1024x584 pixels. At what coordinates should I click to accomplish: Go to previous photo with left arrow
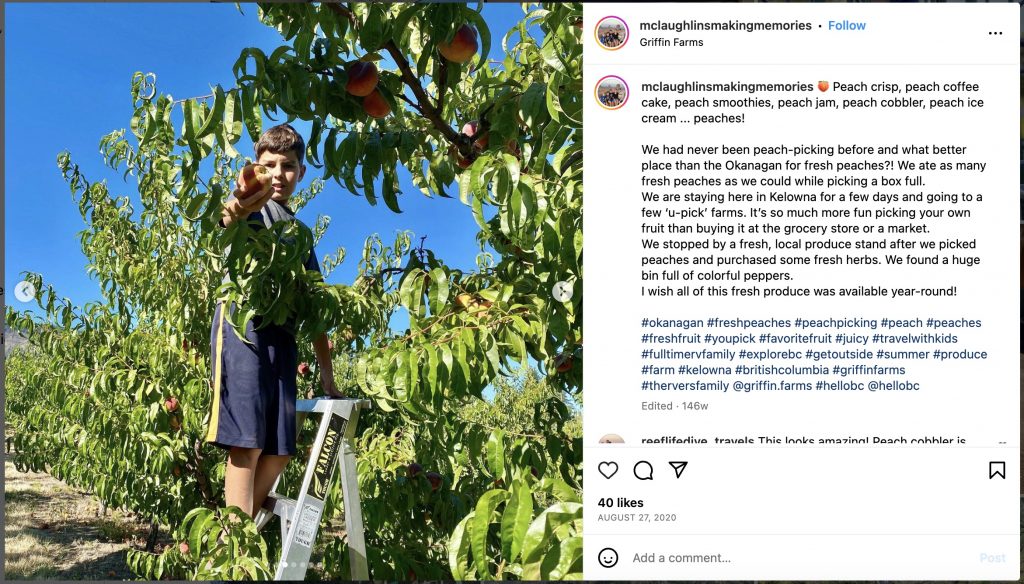(x=25, y=291)
